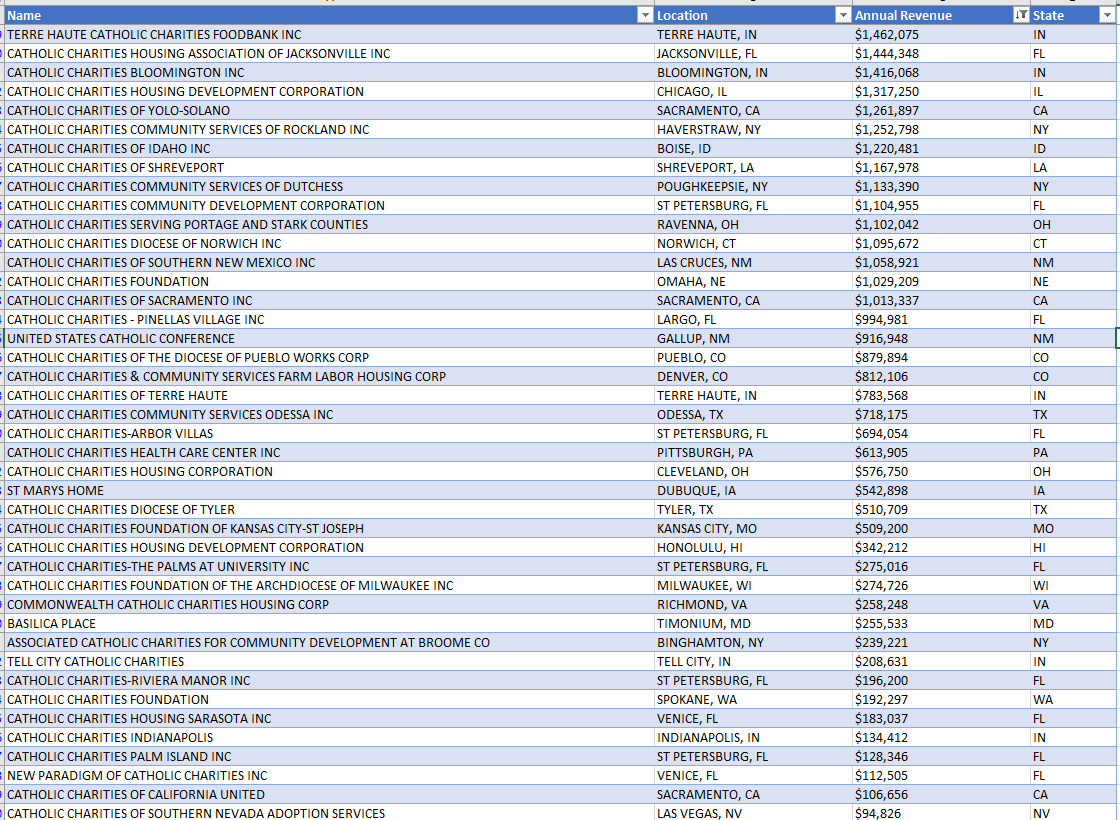Click the GALLUP, NM location cell

[753, 339]
